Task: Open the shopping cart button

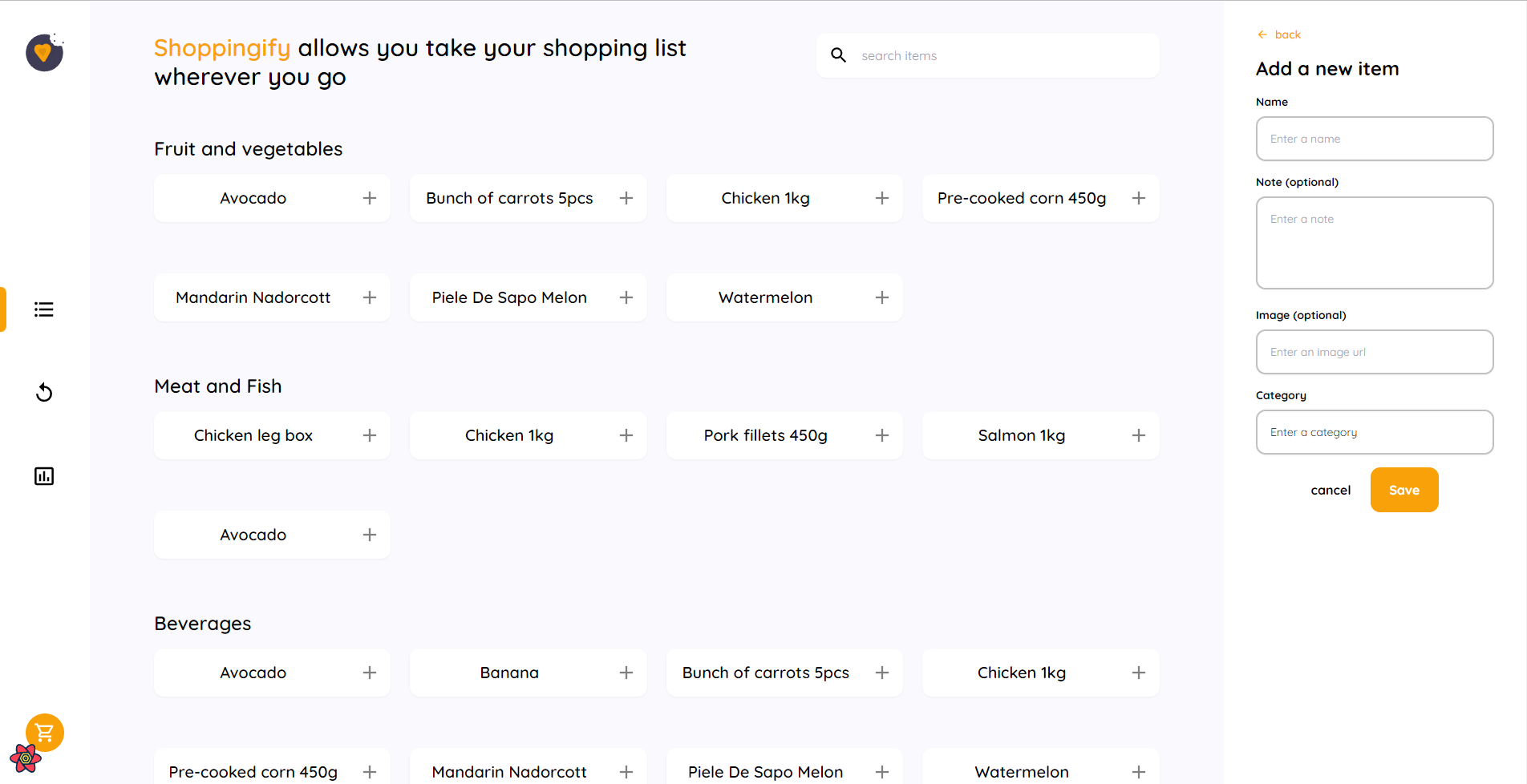Action: click(45, 732)
